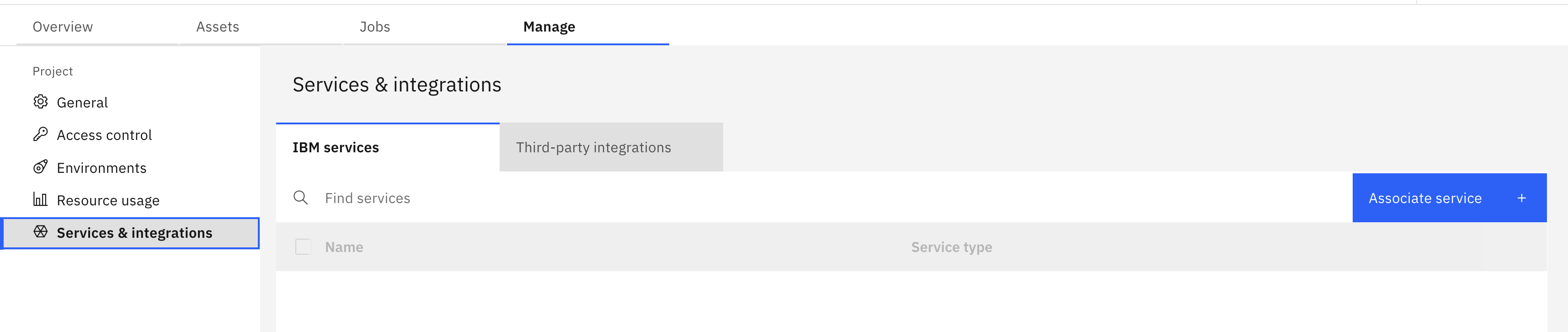1568x332 pixels.
Task: Navigate to the Jobs tab
Action: [375, 26]
